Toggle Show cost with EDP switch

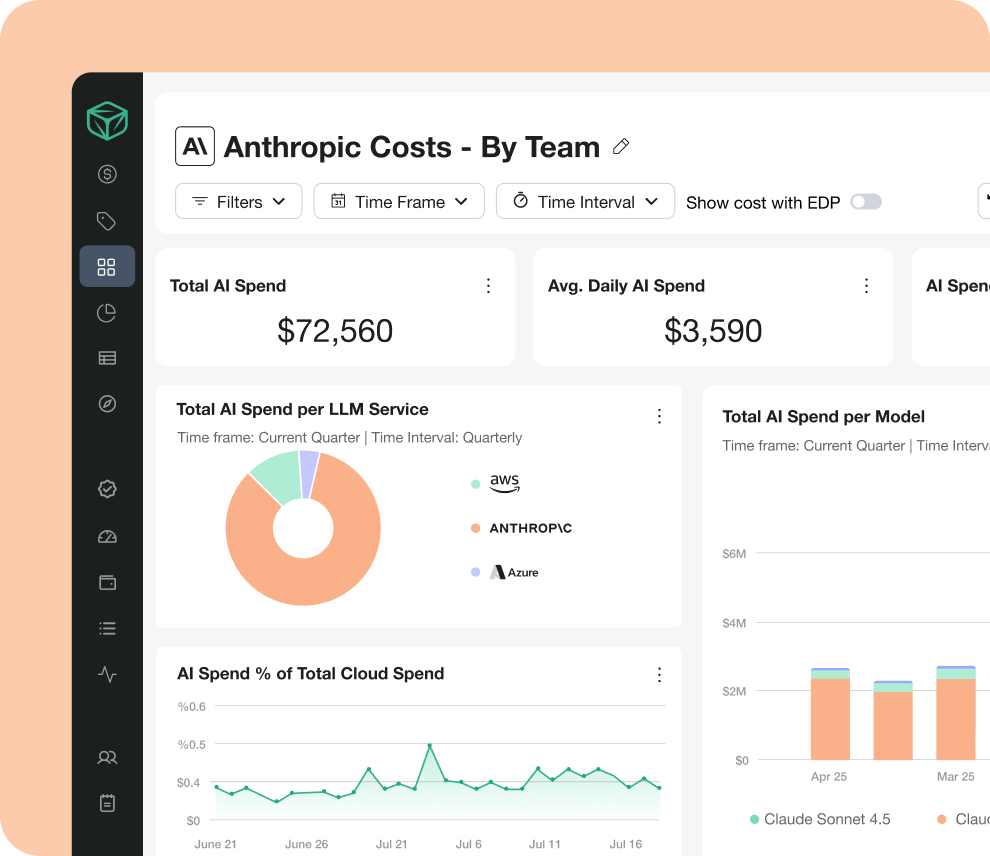pos(865,202)
